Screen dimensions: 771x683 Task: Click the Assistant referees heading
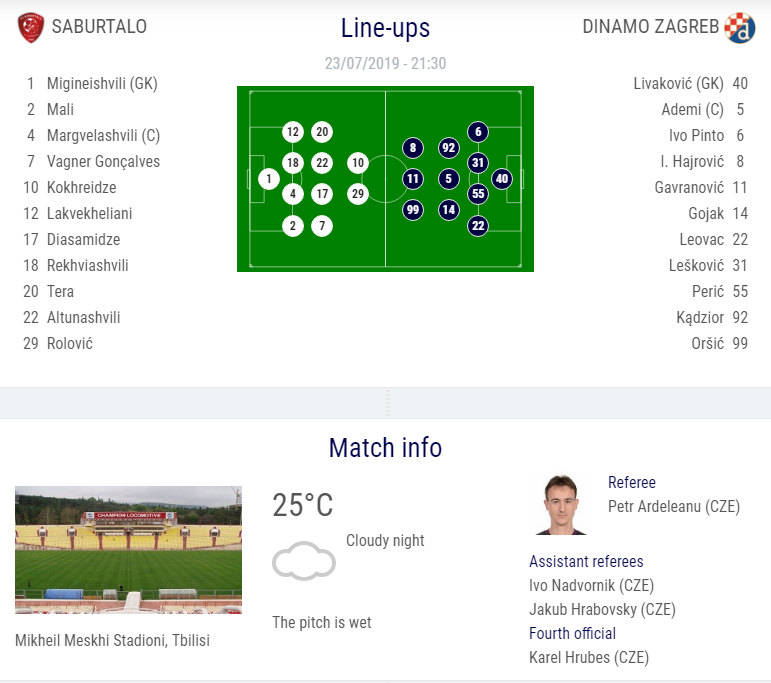(586, 562)
